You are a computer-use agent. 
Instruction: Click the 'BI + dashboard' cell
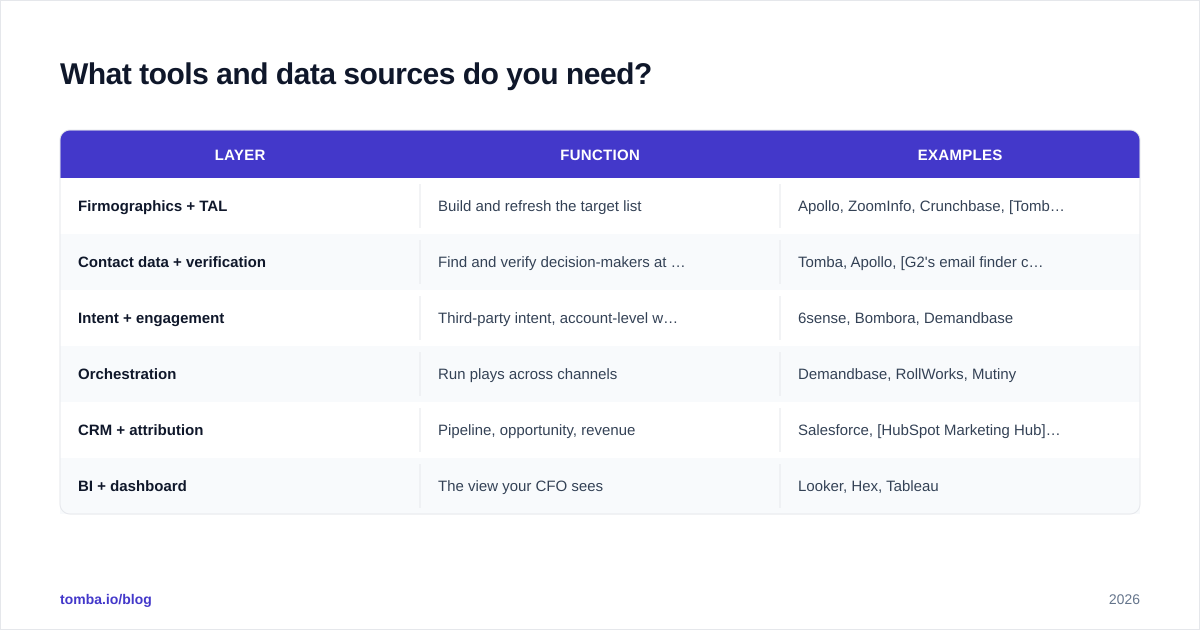click(x=240, y=486)
